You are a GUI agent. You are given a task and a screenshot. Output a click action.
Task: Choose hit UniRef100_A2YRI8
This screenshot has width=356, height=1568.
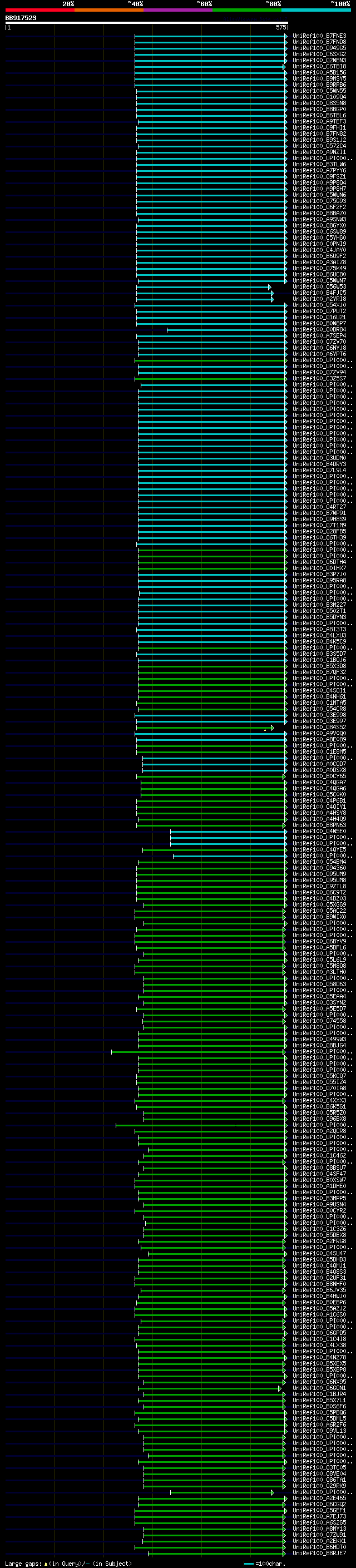point(319,299)
